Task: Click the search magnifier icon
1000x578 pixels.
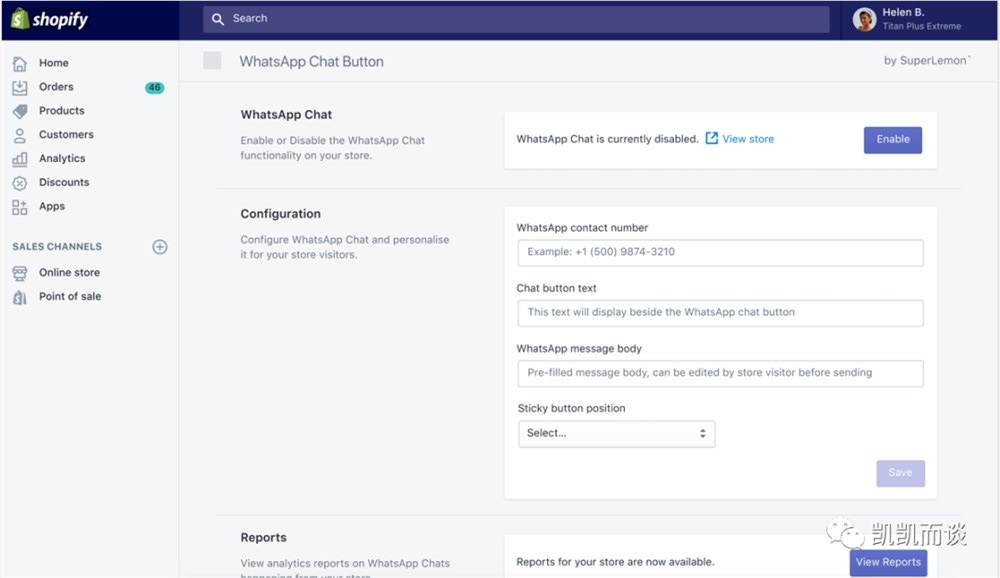Action: pos(218,19)
